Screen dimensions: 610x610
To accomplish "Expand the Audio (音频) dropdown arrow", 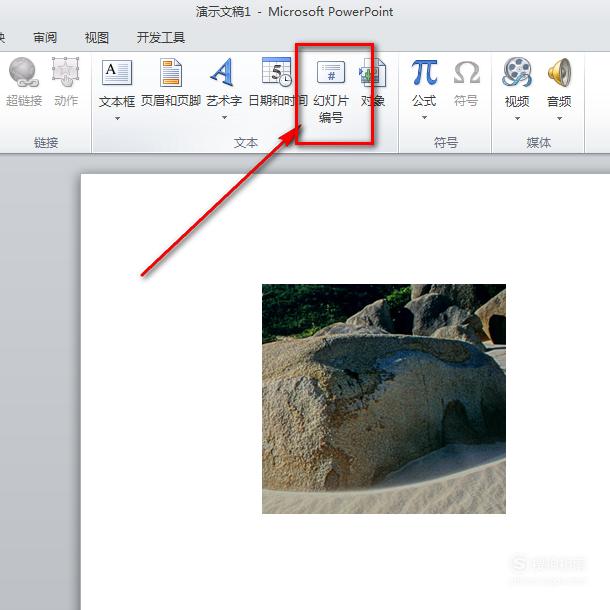I will coord(559,118).
